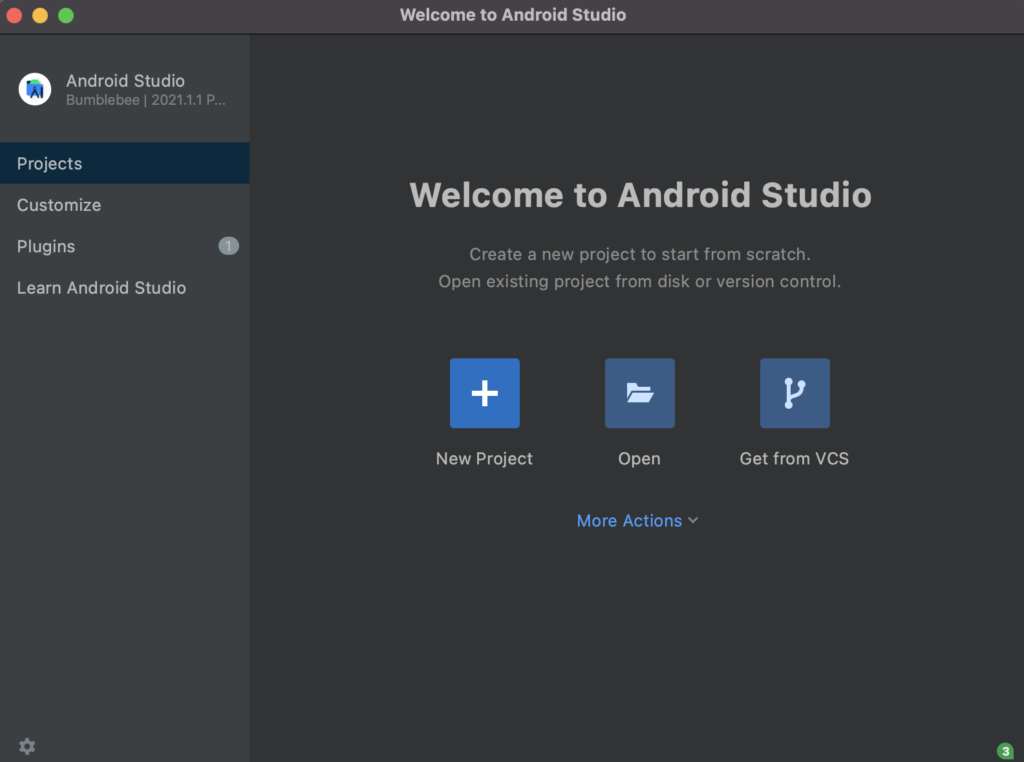
Task: Click the New Project label
Action: 484,458
